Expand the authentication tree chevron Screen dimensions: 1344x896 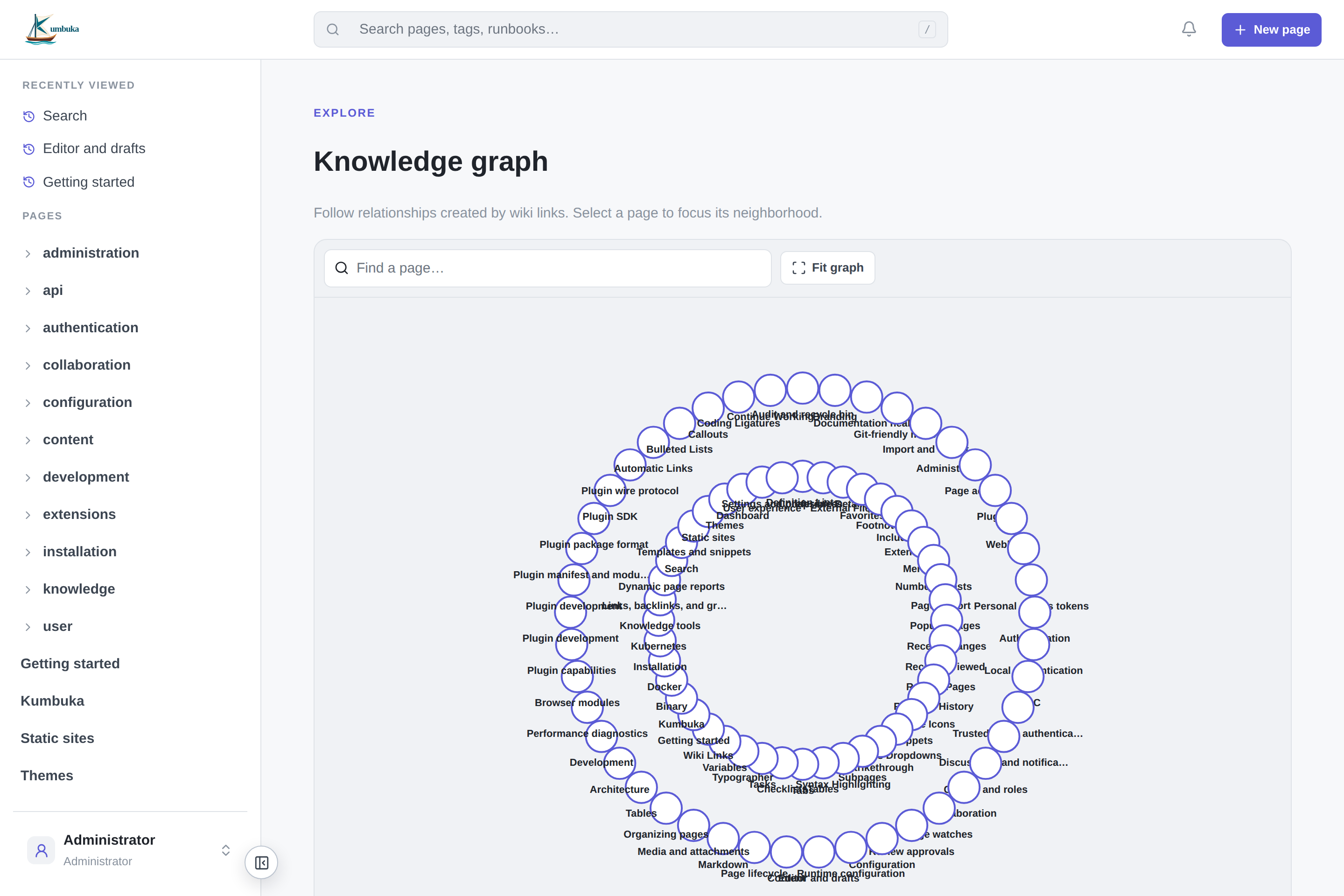pyautogui.click(x=28, y=328)
